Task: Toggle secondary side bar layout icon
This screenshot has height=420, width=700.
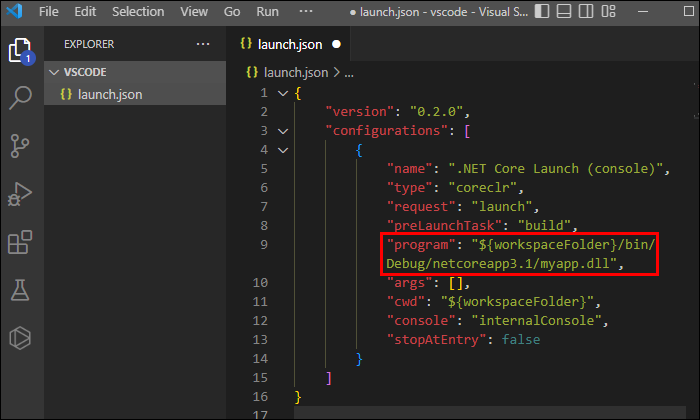Action: click(x=586, y=11)
